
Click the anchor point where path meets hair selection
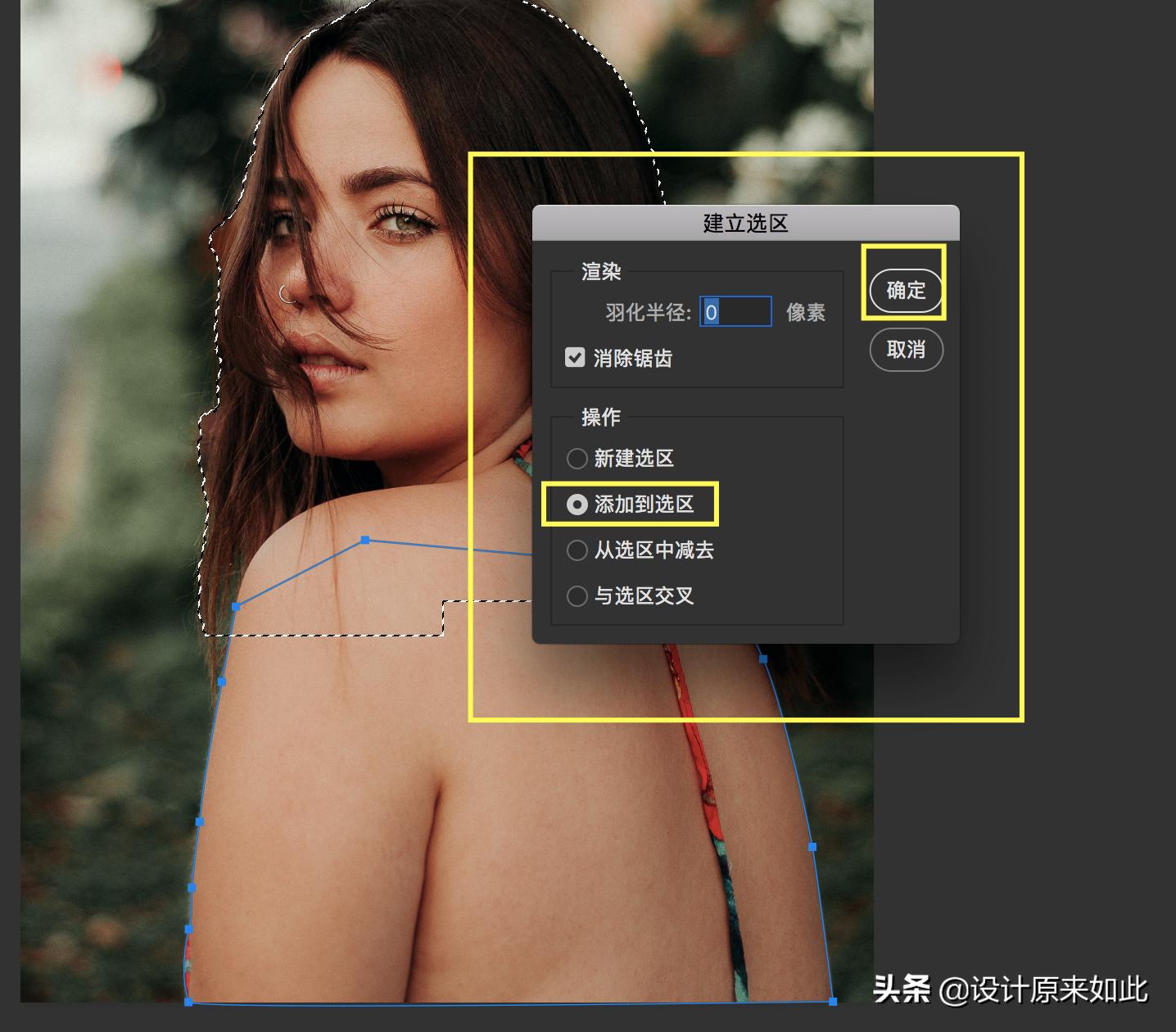[236, 606]
